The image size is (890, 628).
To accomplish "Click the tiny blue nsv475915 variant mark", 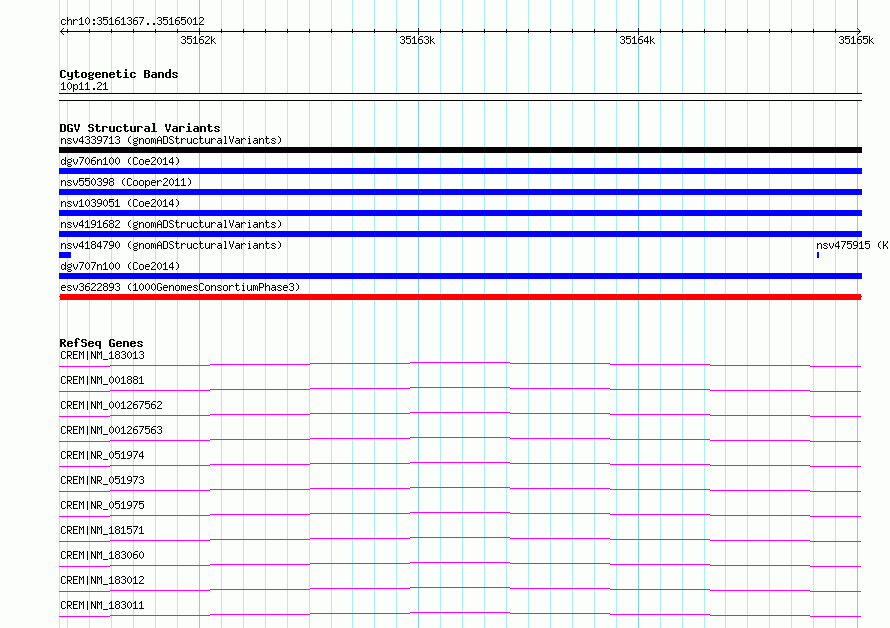I will [x=818, y=255].
